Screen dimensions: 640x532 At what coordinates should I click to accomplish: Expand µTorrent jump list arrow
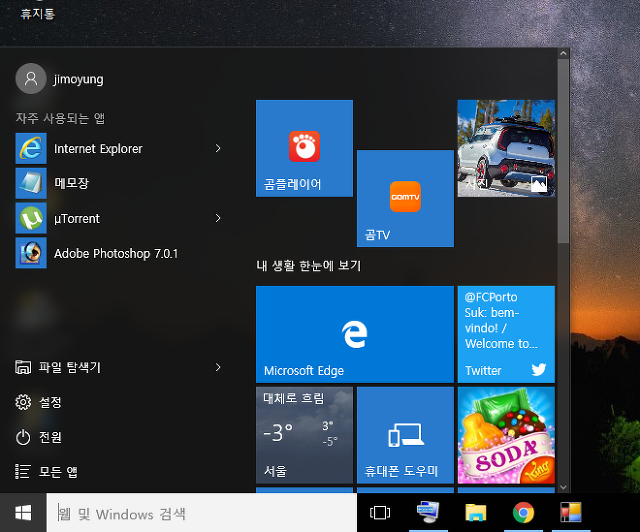pyautogui.click(x=218, y=218)
